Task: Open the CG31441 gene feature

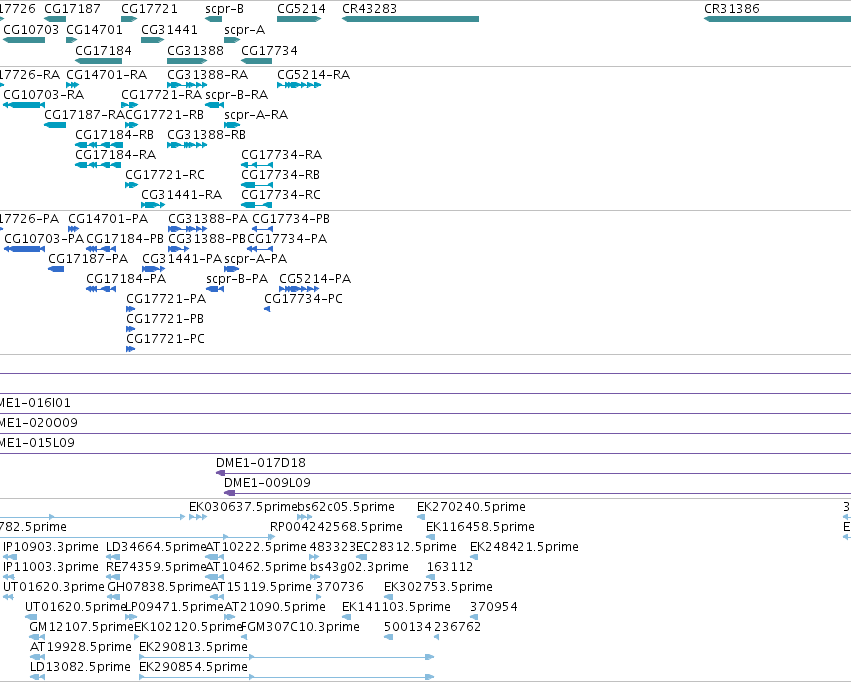Action: coord(153,40)
